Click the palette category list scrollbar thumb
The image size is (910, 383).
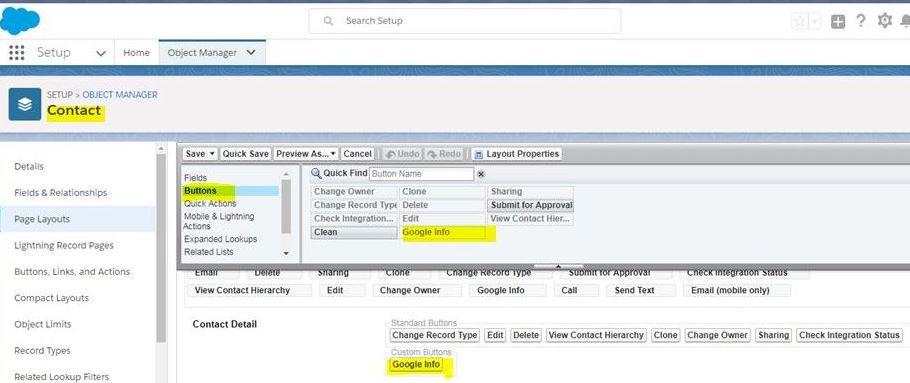tap(286, 206)
